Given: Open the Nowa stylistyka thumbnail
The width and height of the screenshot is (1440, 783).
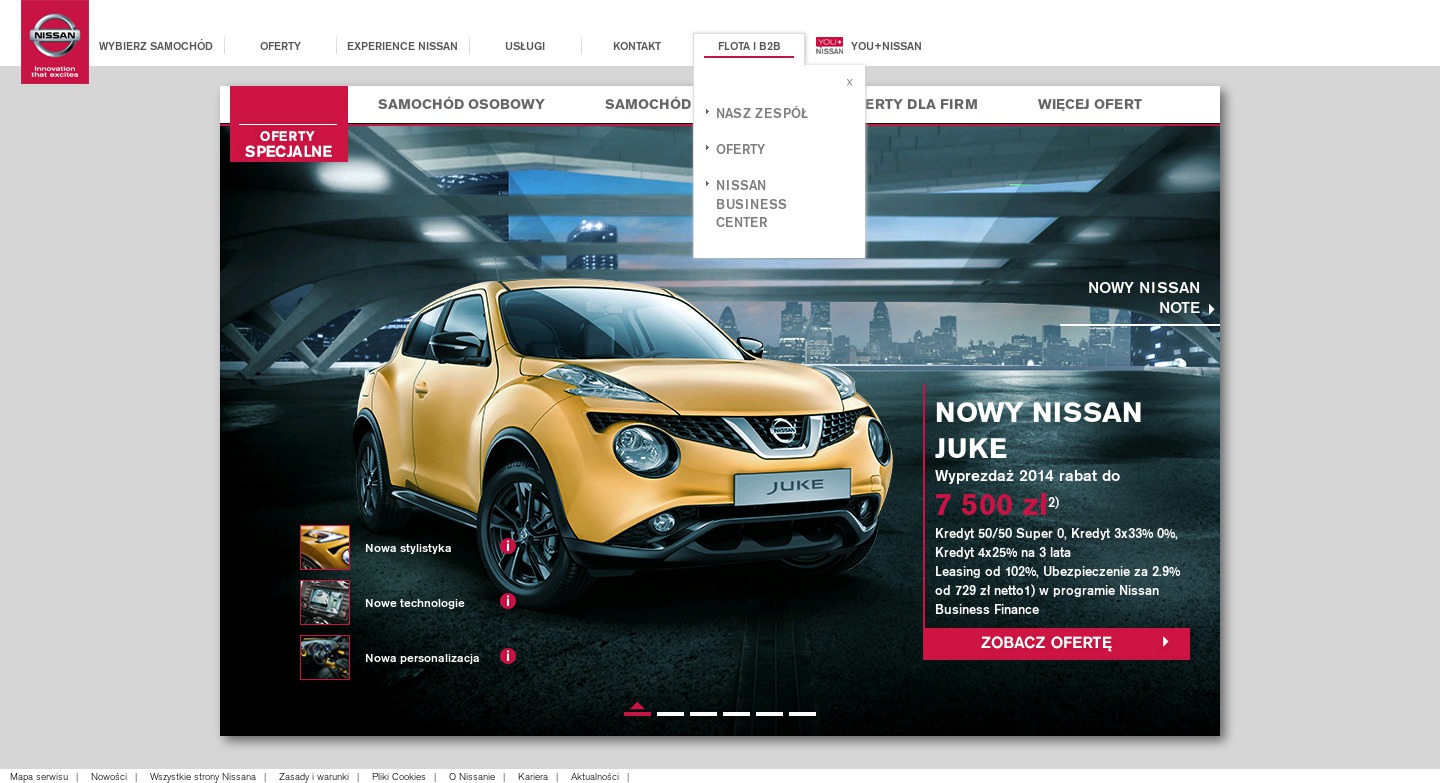Looking at the screenshot, I should tap(325, 547).
